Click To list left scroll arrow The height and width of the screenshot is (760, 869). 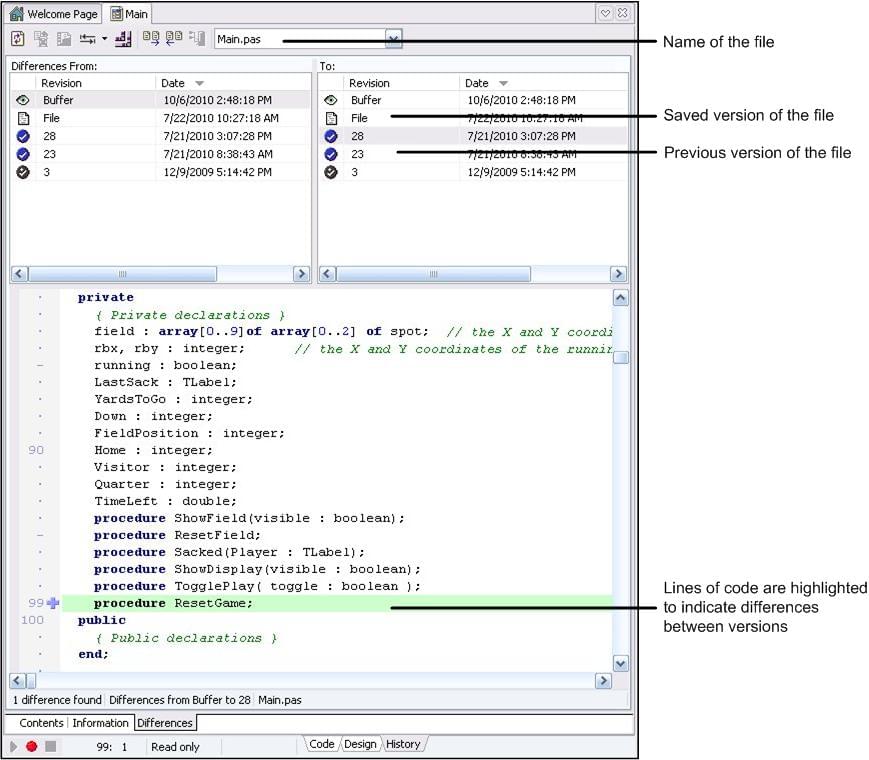(x=328, y=274)
